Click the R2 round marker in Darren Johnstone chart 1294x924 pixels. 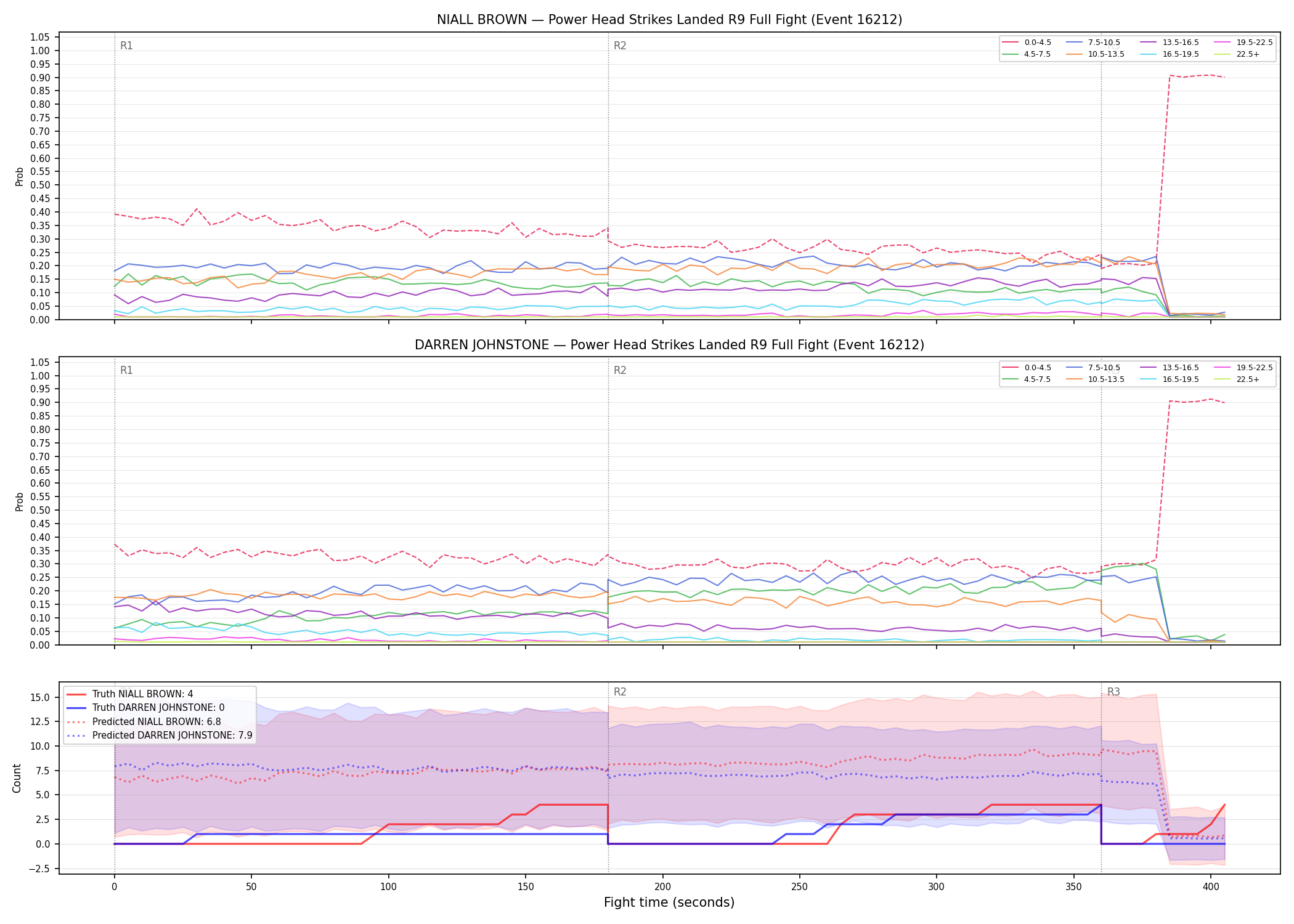point(620,370)
